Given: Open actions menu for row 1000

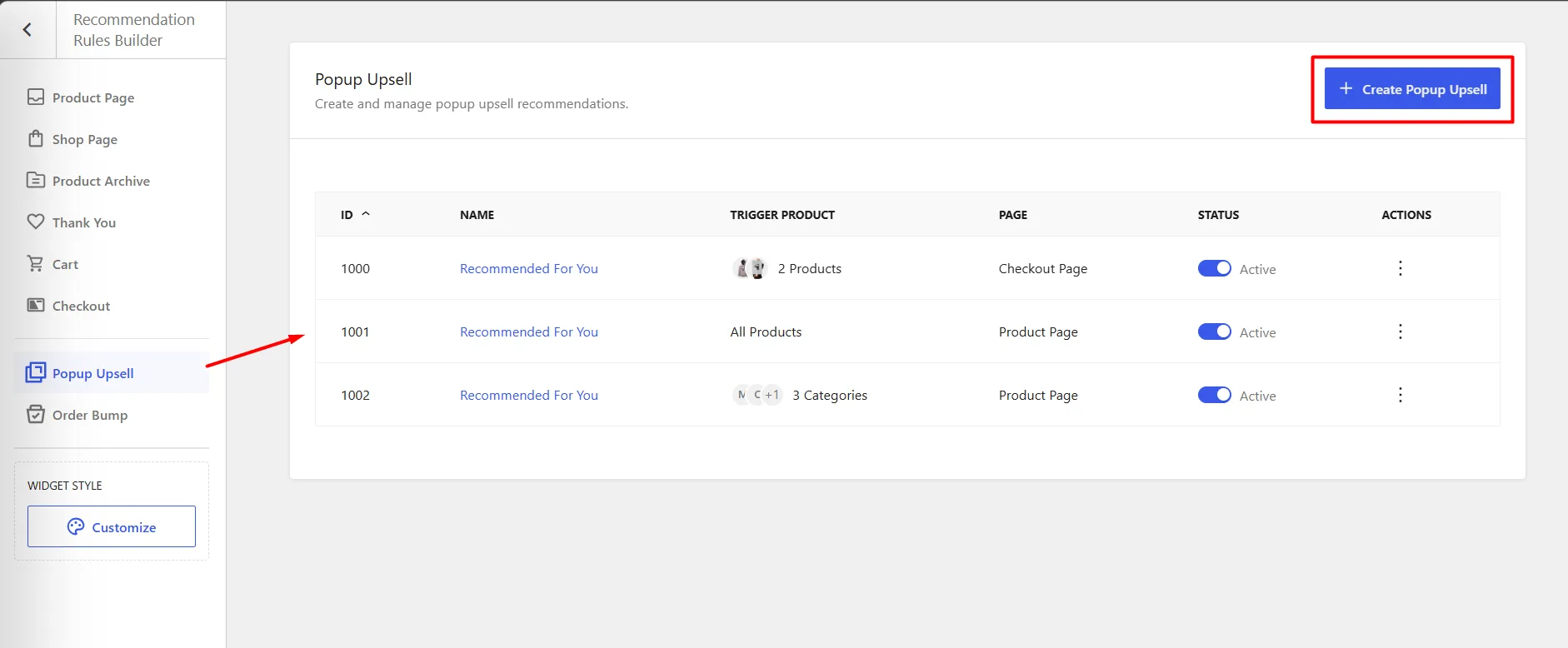Looking at the screenshot, I should point(1401,268).
